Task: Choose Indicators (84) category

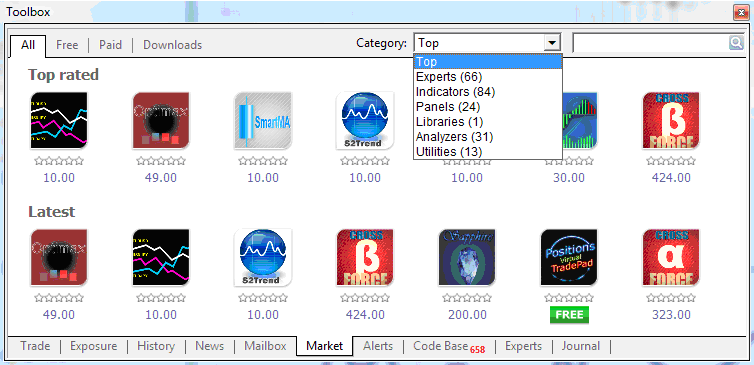Action: (488, 91)
